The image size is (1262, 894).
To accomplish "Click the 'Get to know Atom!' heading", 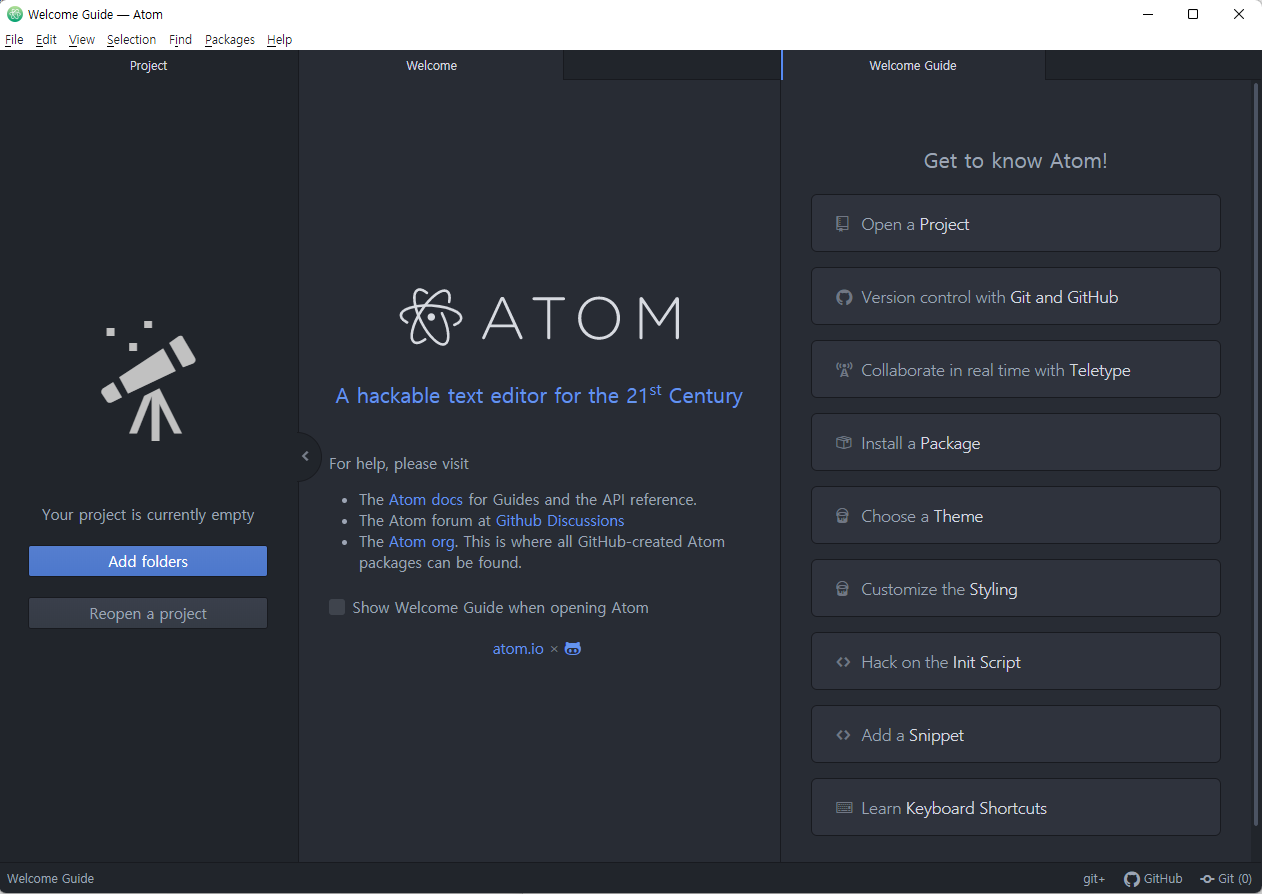I will (x=1015, y=161).
